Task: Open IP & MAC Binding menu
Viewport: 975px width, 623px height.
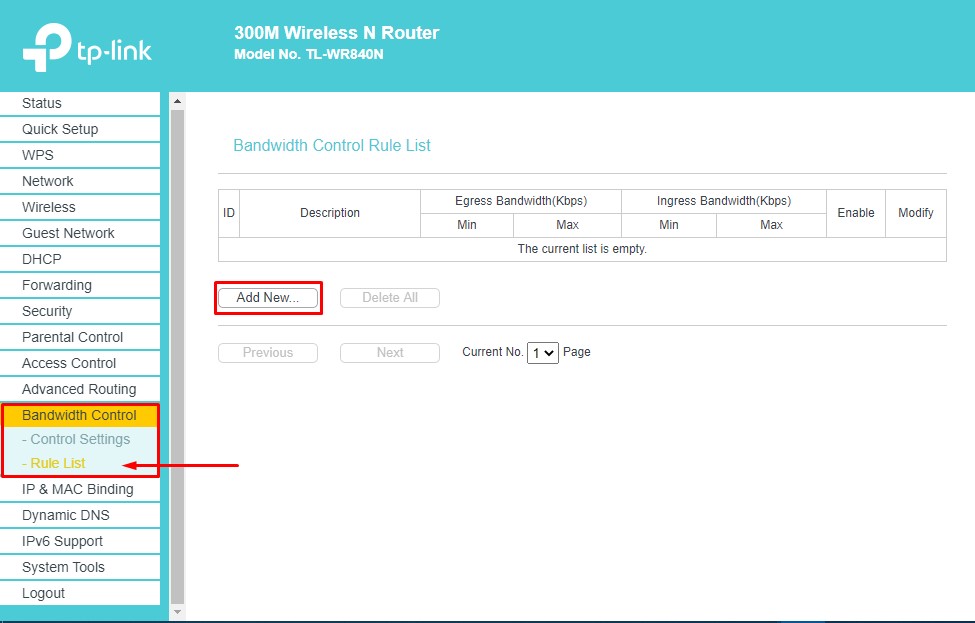Action: (x=77, y=489)
